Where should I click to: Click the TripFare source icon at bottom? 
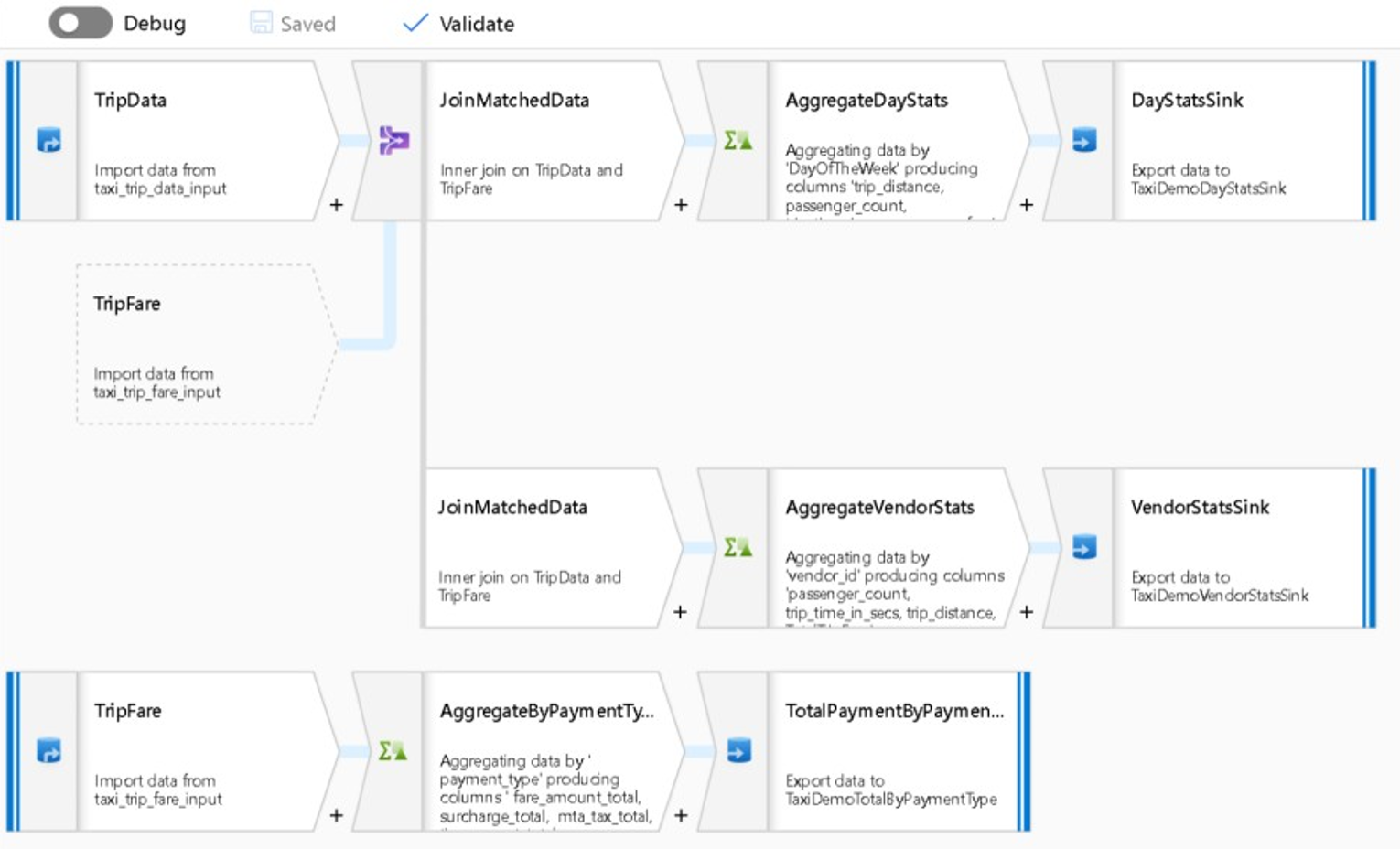point(47,750)
